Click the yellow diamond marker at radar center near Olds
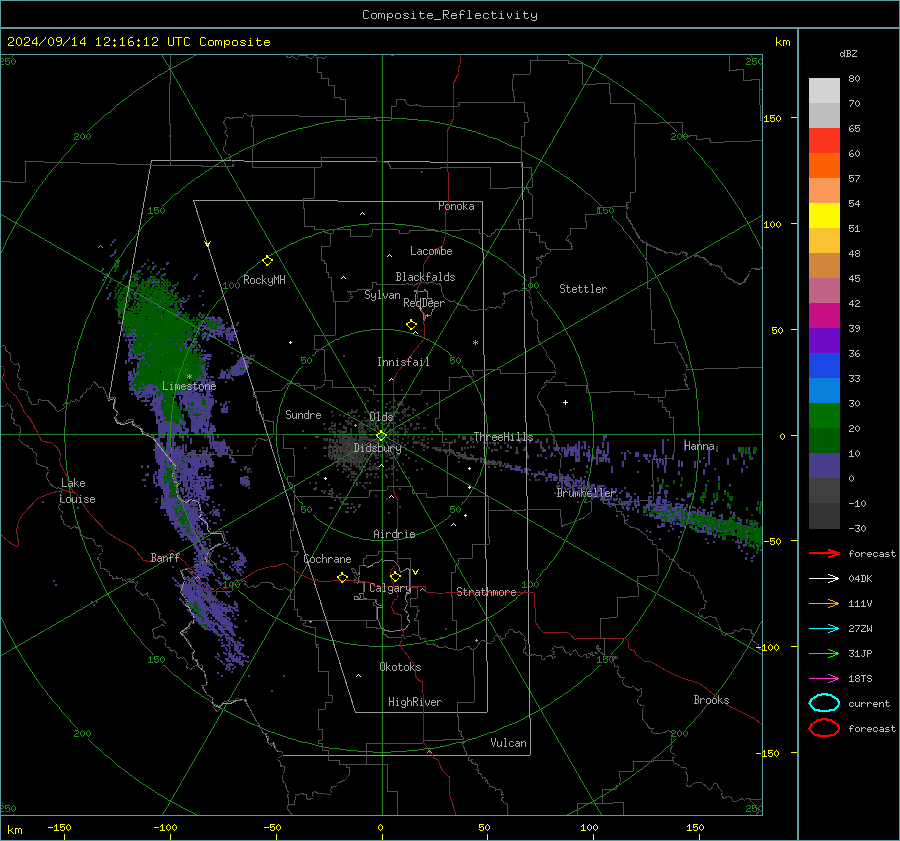The height and width of the screenshot is (841, 900). (x=381, y=435)
